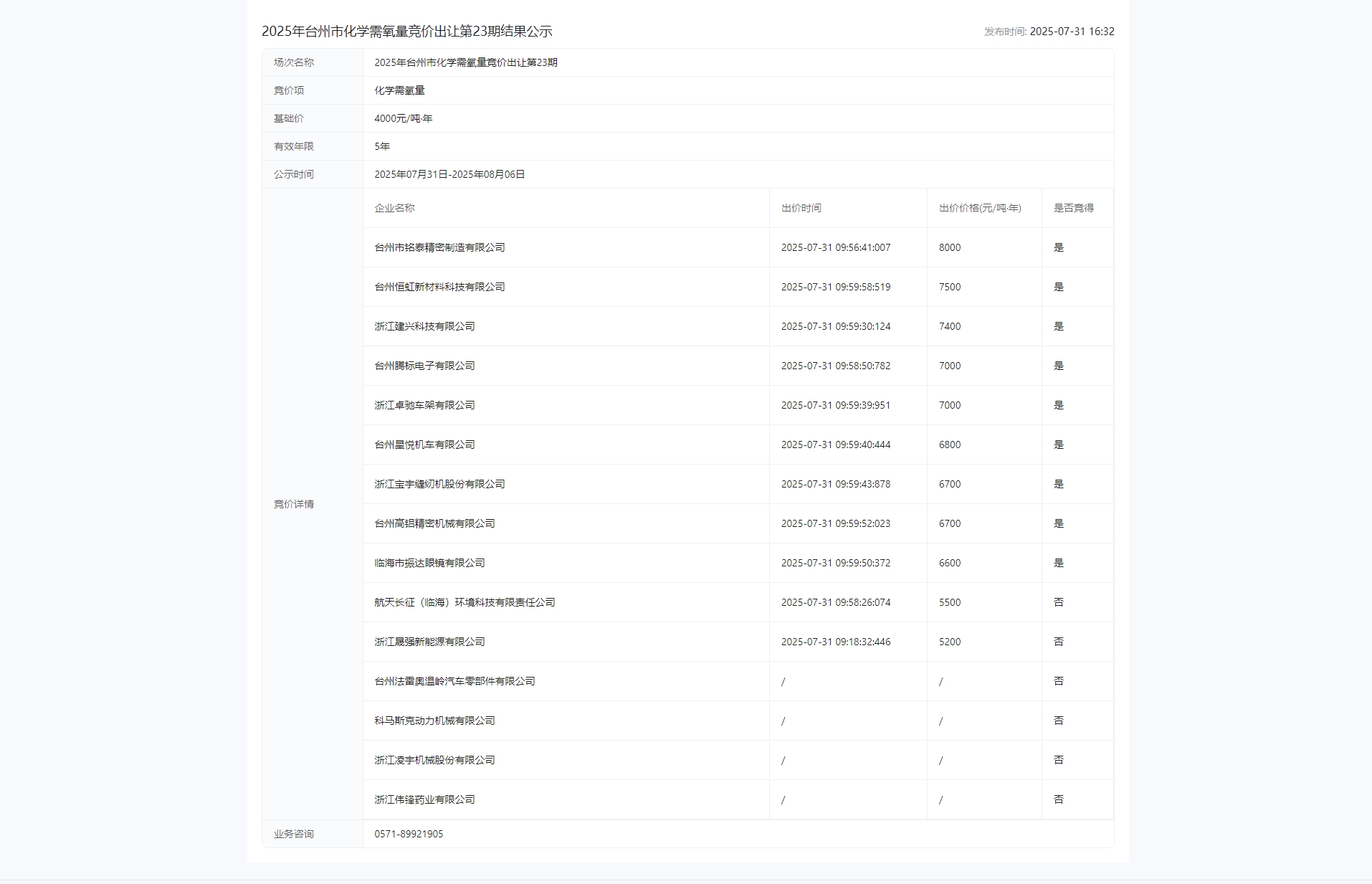This screenshot has height=884, width=1372.
Task: Select company 航天长征（临海）环境科技有限责任公司
Action: coord(465,602)
